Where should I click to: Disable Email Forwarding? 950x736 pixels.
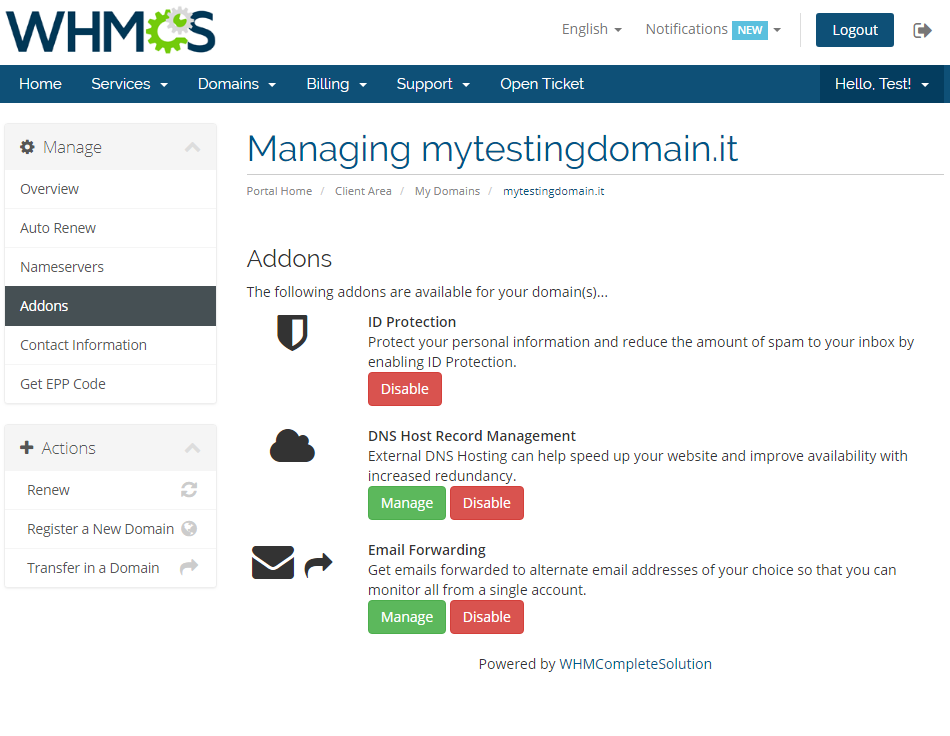coord(487,617)
